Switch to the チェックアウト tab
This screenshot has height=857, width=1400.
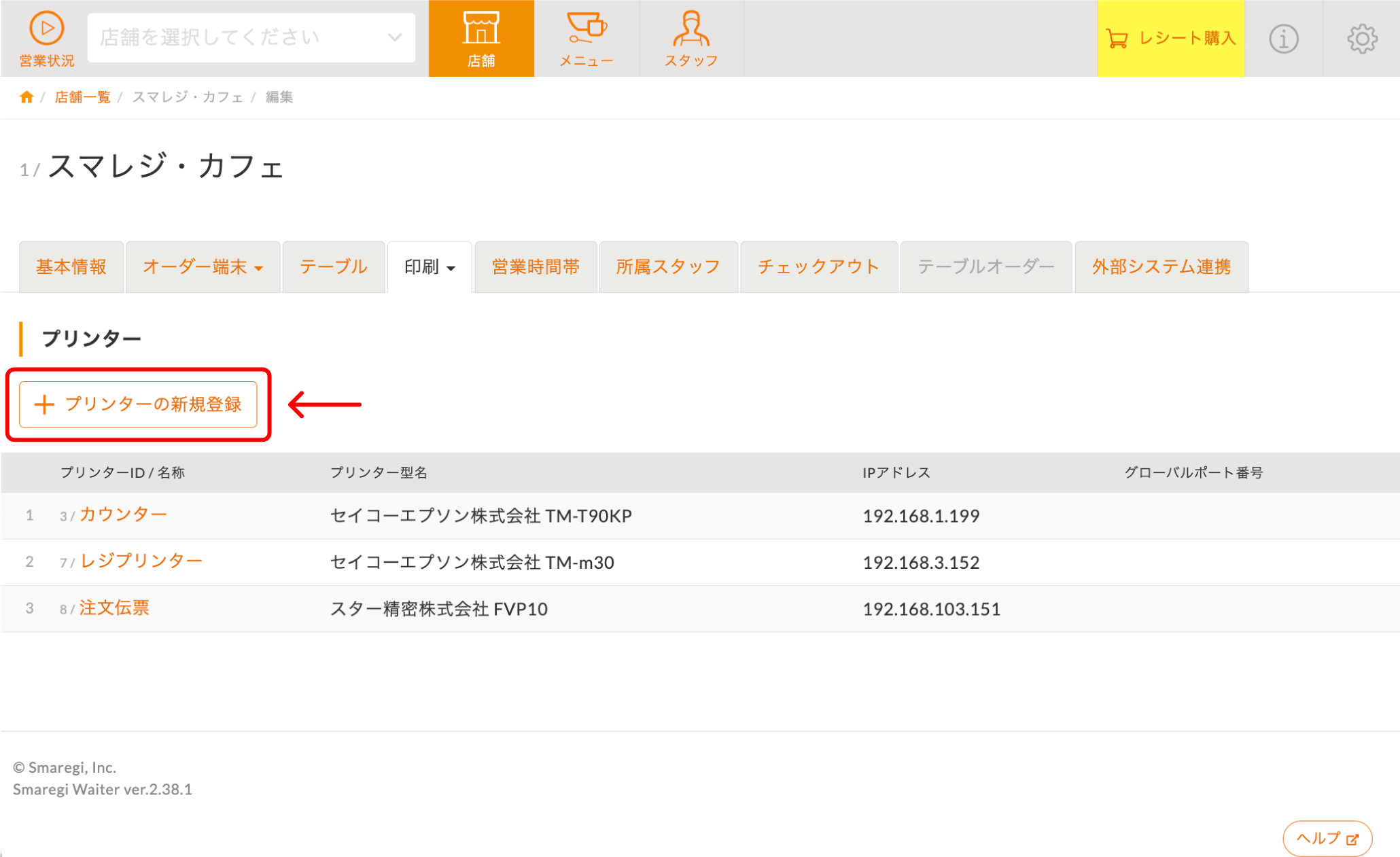tap(818, 267)
